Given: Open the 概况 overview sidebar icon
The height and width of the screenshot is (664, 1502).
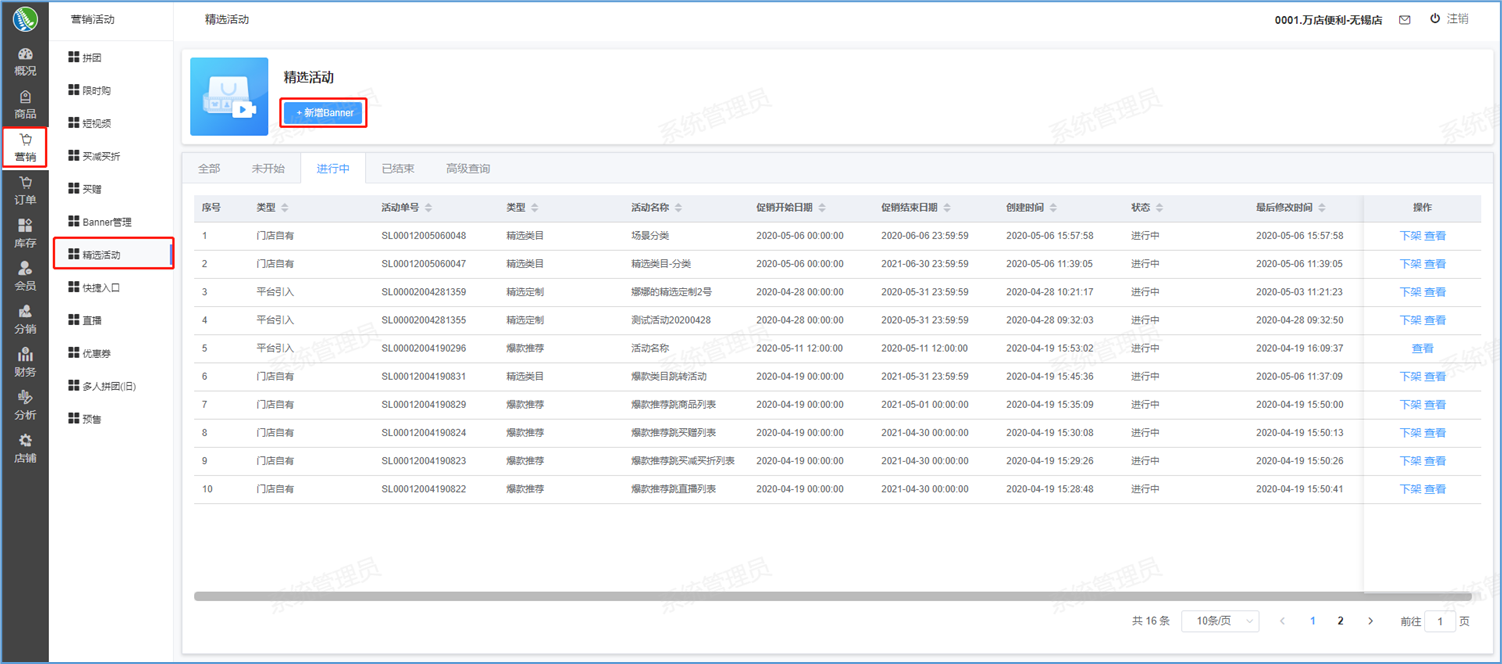Looking at the screenshot, I should (x=25, y=61).
